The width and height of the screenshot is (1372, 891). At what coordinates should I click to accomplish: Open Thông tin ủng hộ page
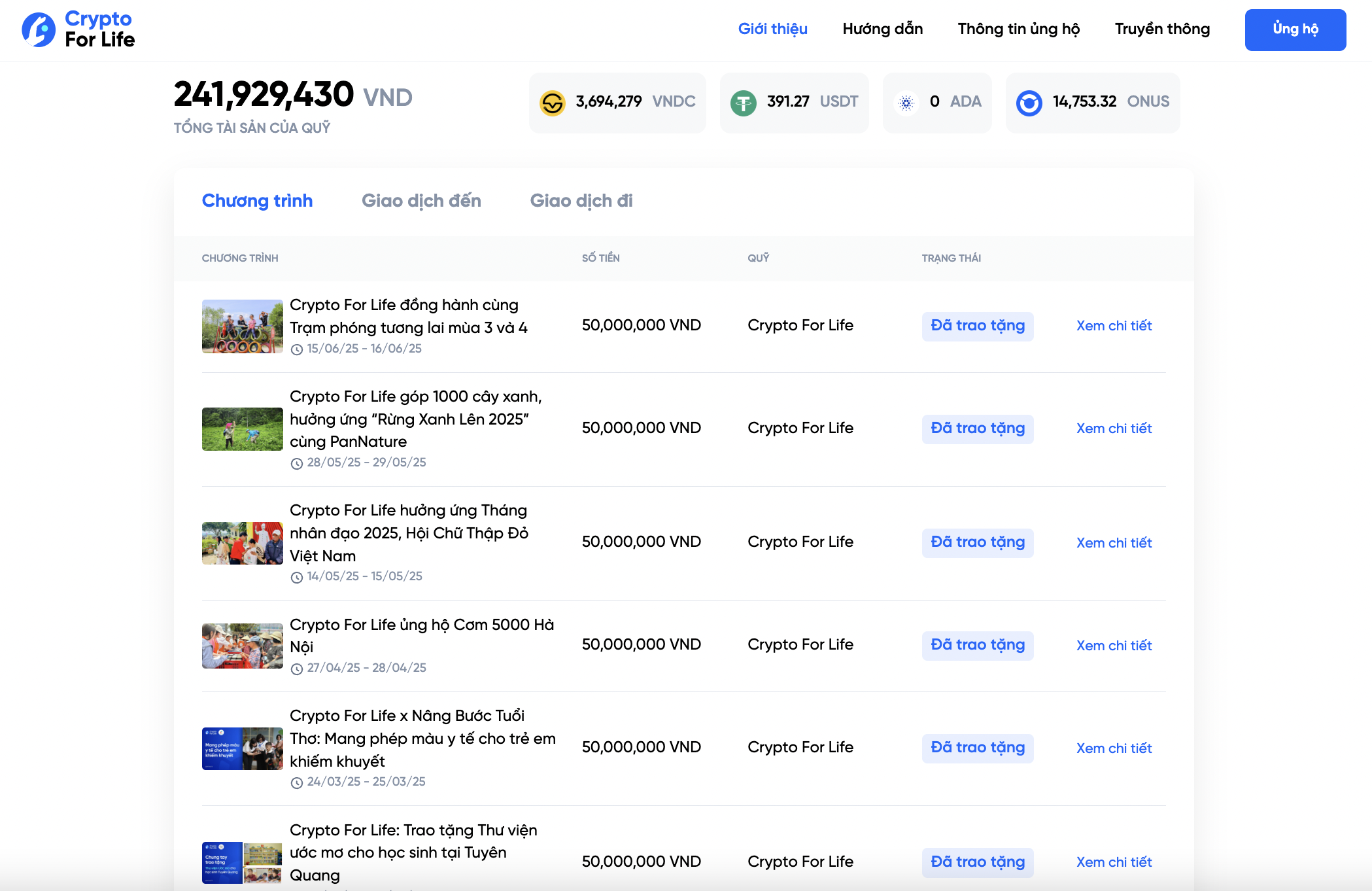(x=1019, y=29)
